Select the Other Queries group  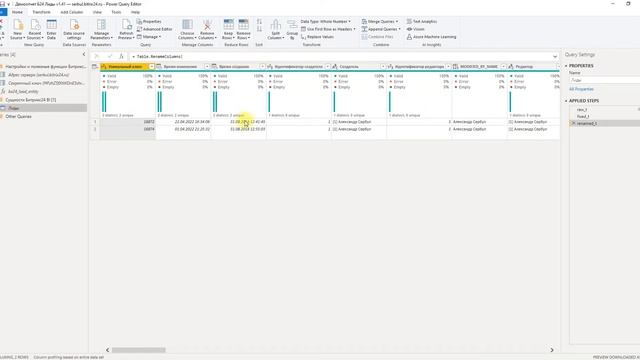click(18, 116)
